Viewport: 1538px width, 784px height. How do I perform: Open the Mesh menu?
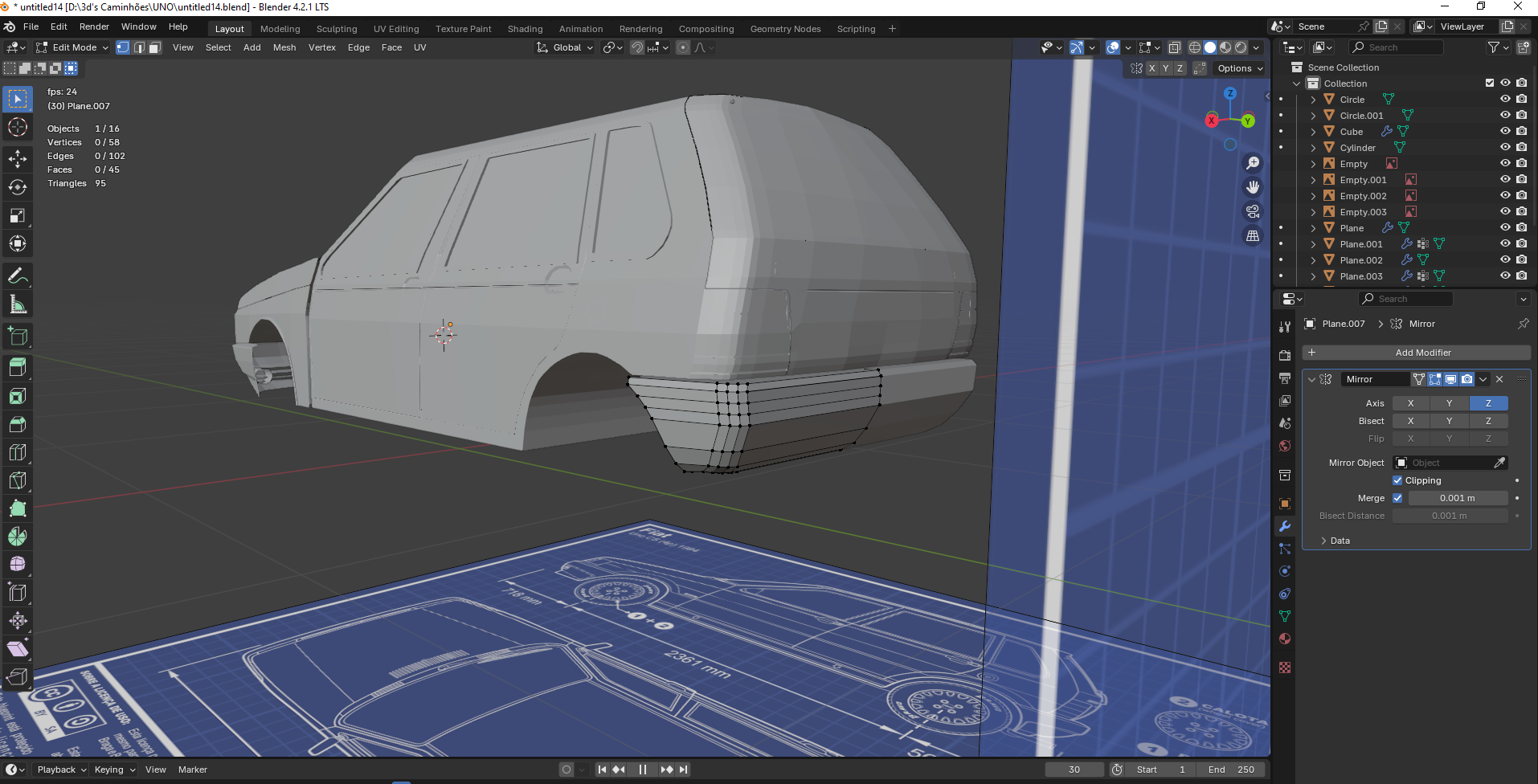pos(284,47)
